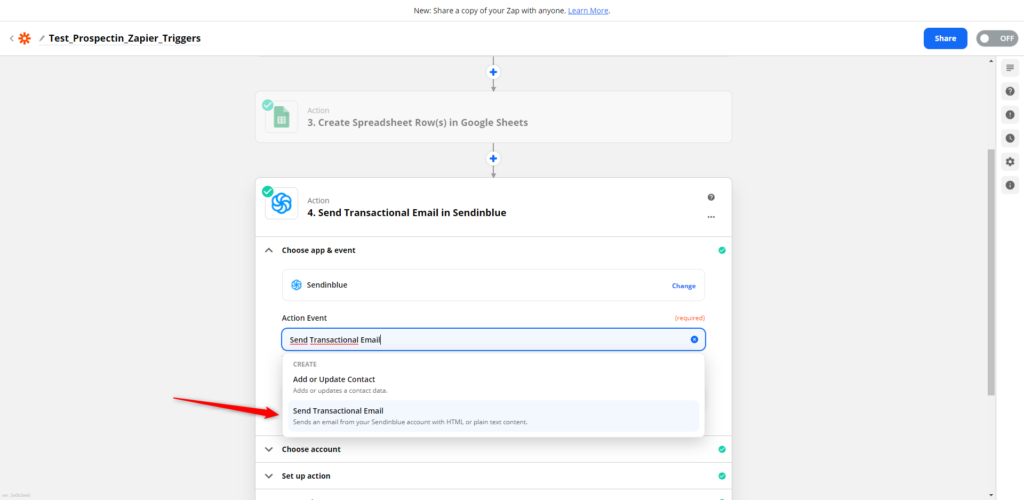Rename the Test_Prospectin_Zapier_Triggers title
The height and width of the screenshot is (500, 1024).
[x=125, y=39]
